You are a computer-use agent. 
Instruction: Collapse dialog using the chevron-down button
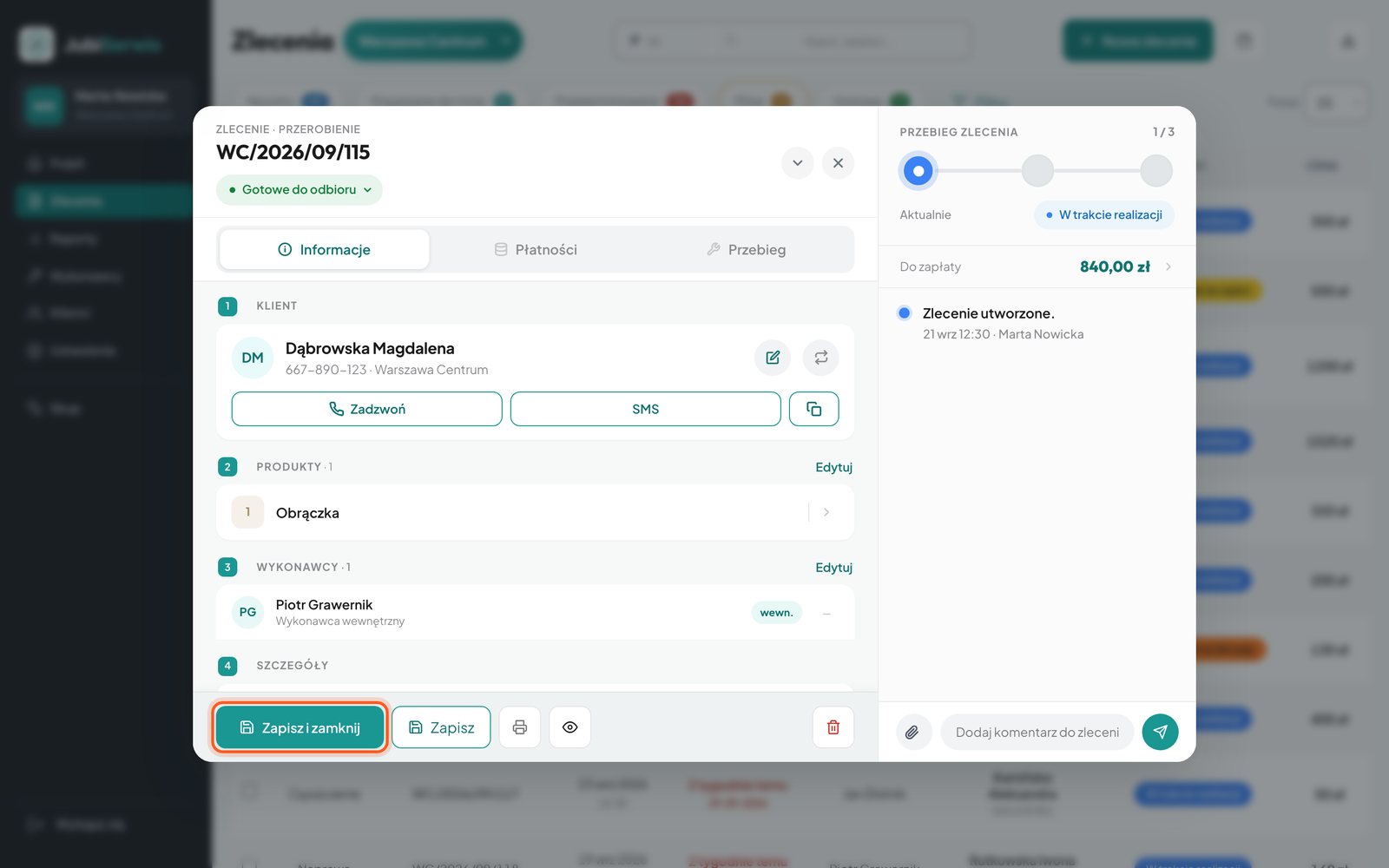pyautogui.click(x=797, y=163)
